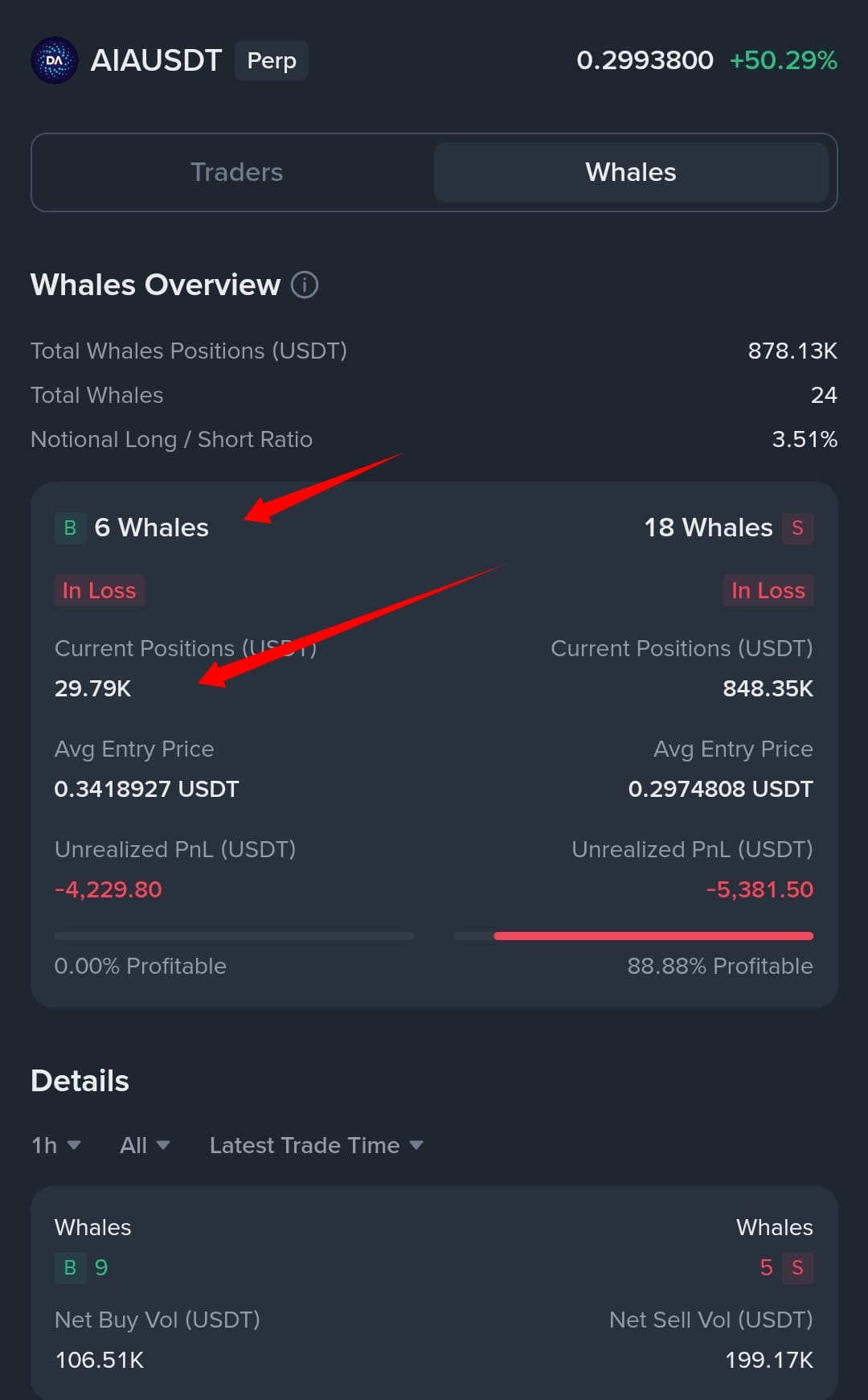Click the red 88.88% Profitable progress bar
The image size is (868, 1400).
634,936
